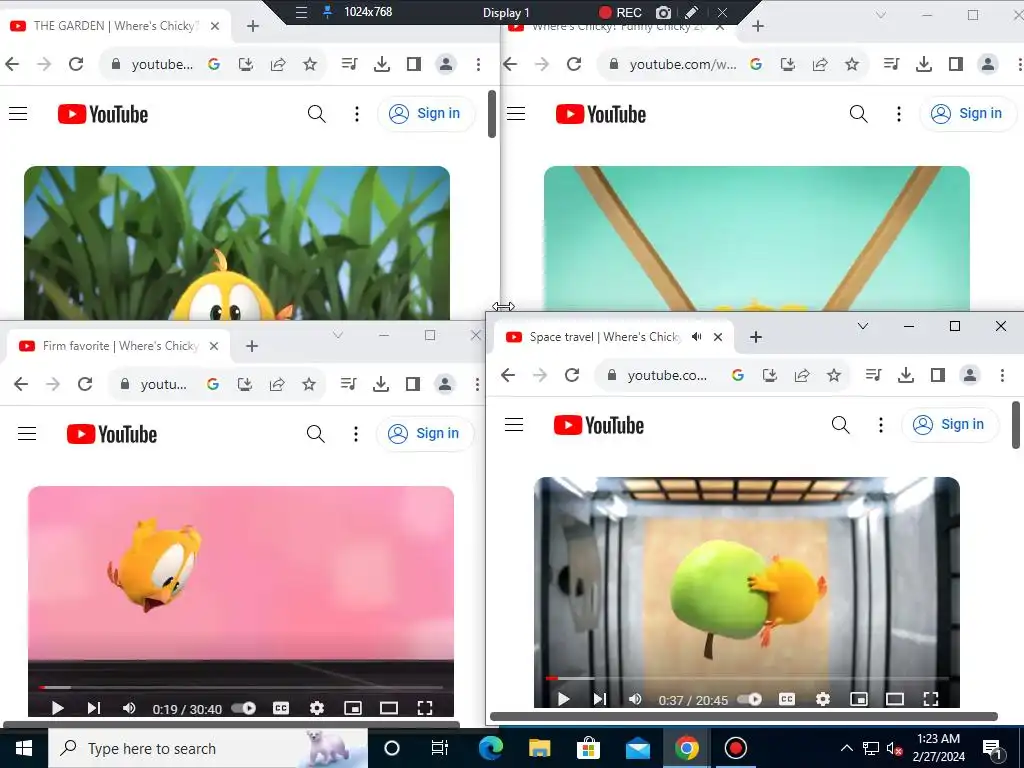Open media control in THE GARDEN window
Image resolution: width=1024 pixels, height=768 pixels.
tap(349, 64)
